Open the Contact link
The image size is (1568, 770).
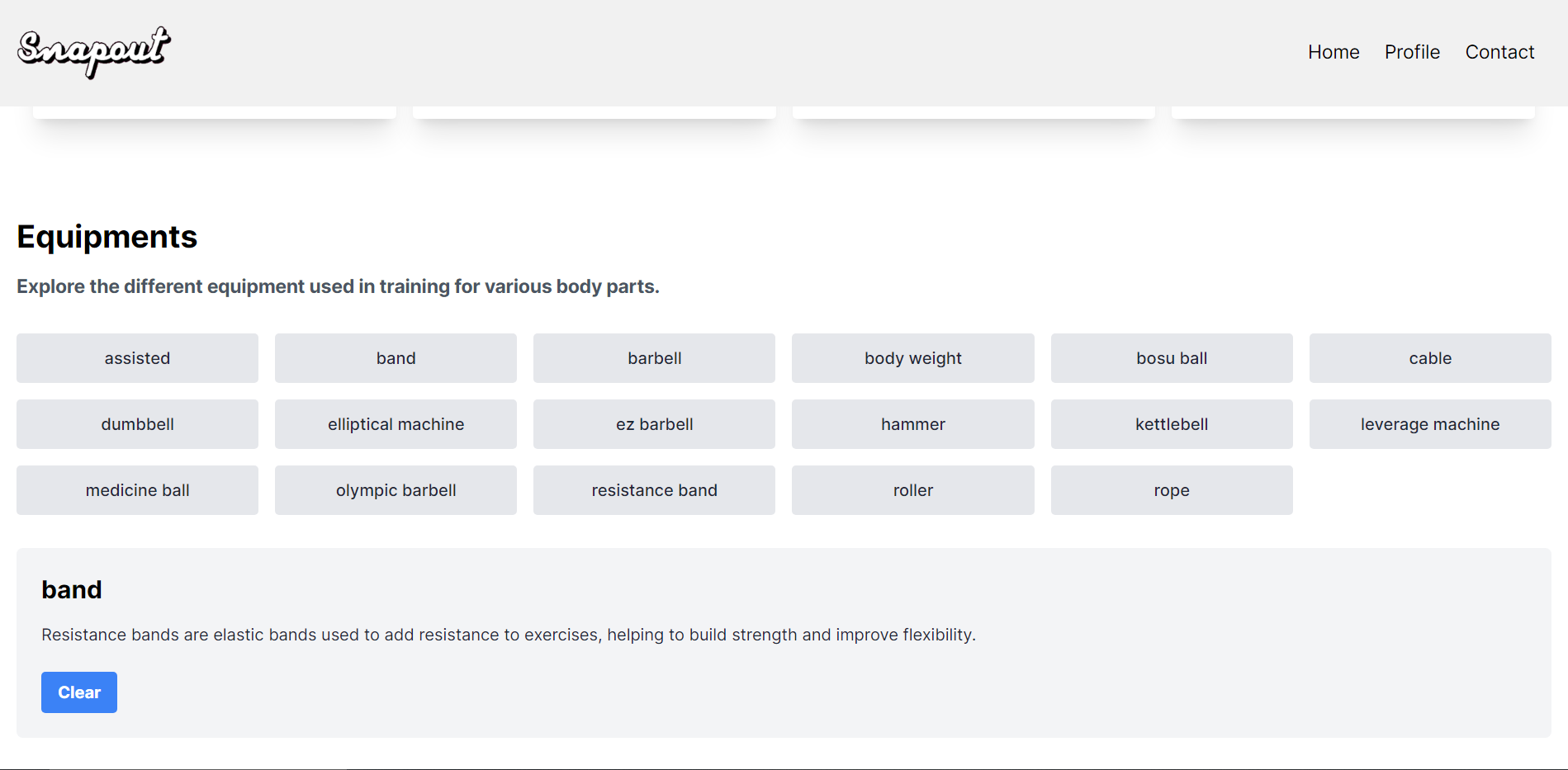(x=1499, y=52)
